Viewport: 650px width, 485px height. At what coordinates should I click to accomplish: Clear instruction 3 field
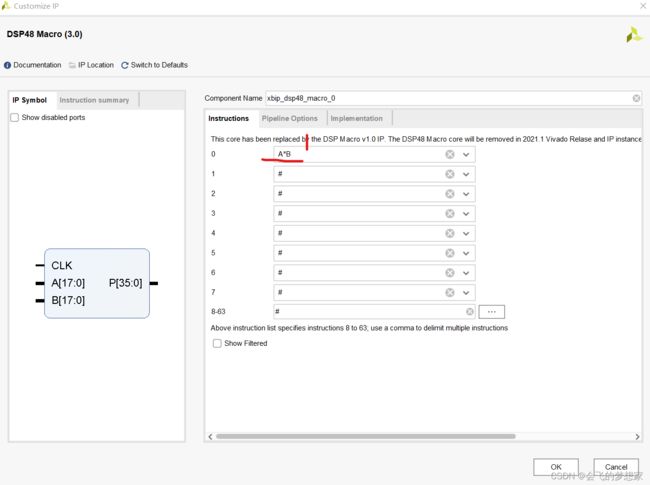(x=450, y=213)
